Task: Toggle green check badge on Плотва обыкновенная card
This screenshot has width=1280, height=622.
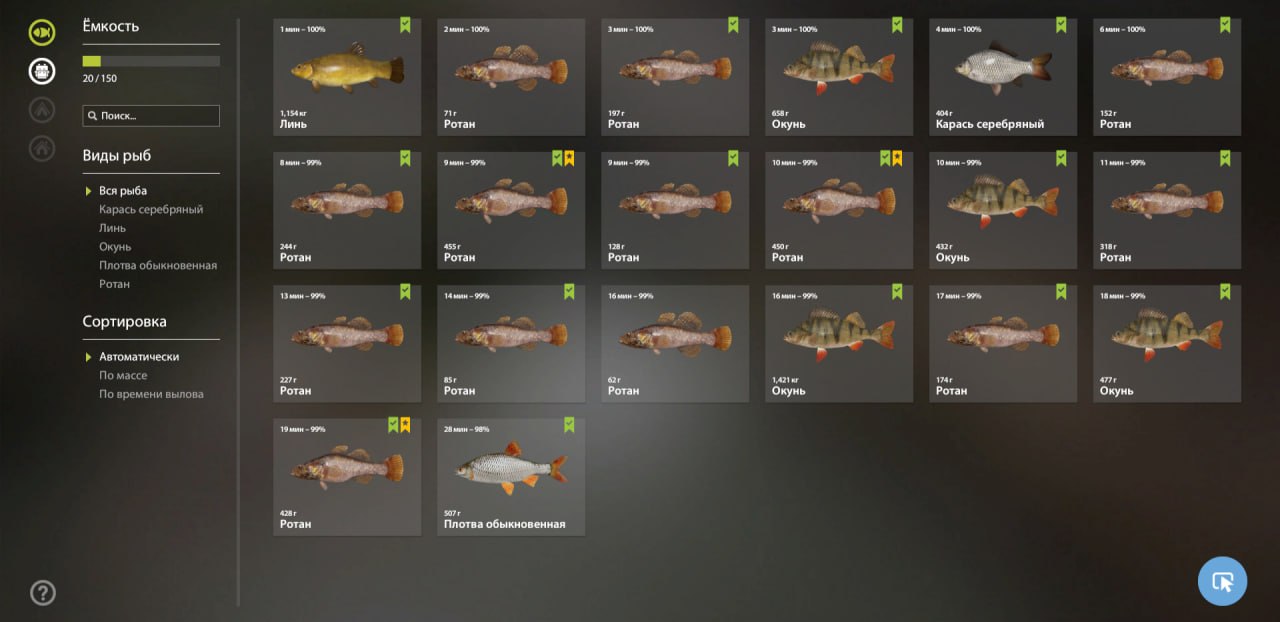Action: pos(569,425)
